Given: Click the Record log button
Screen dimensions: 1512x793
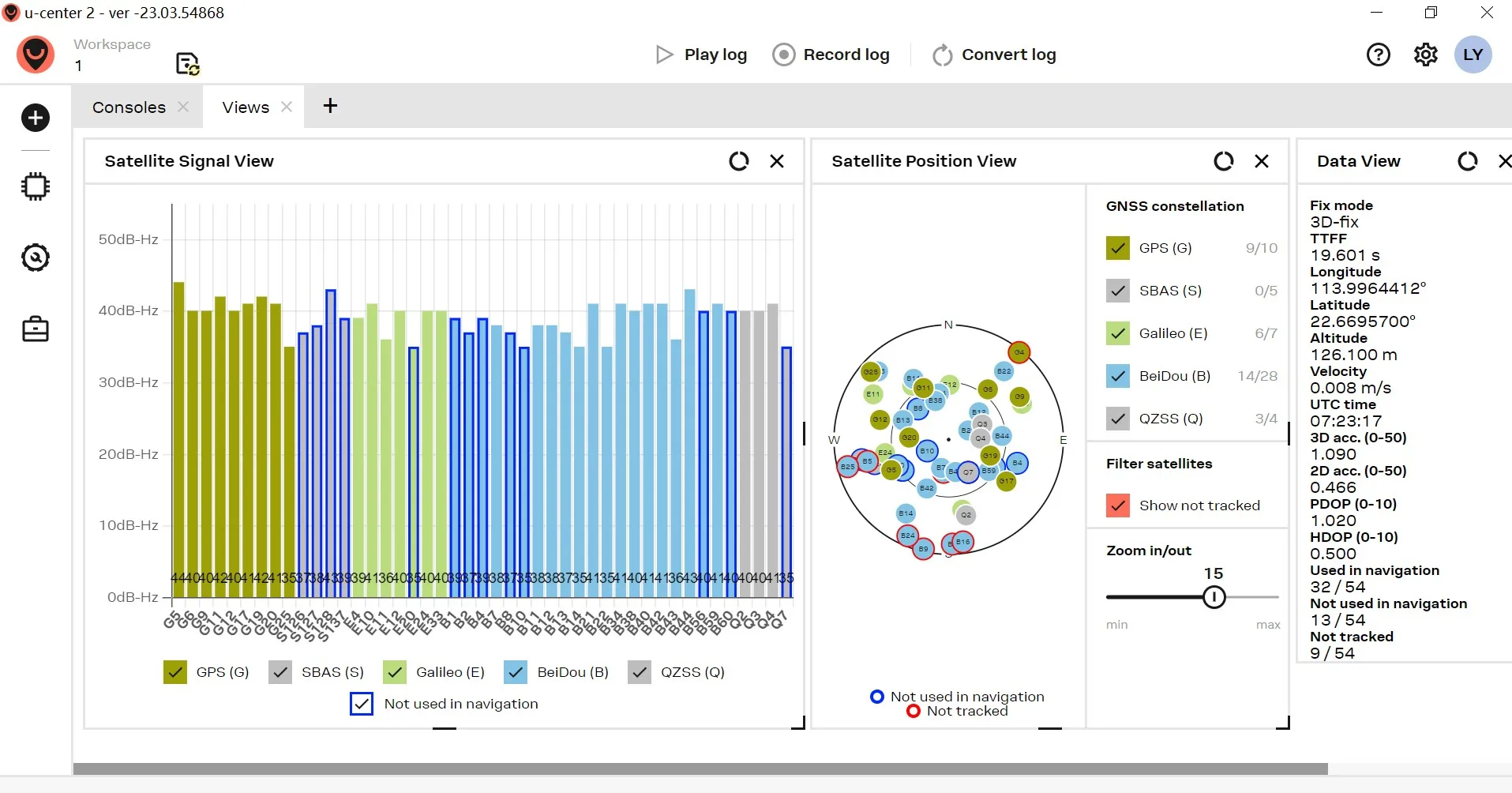Looking at the screenshot, I should tap(831, 54).
